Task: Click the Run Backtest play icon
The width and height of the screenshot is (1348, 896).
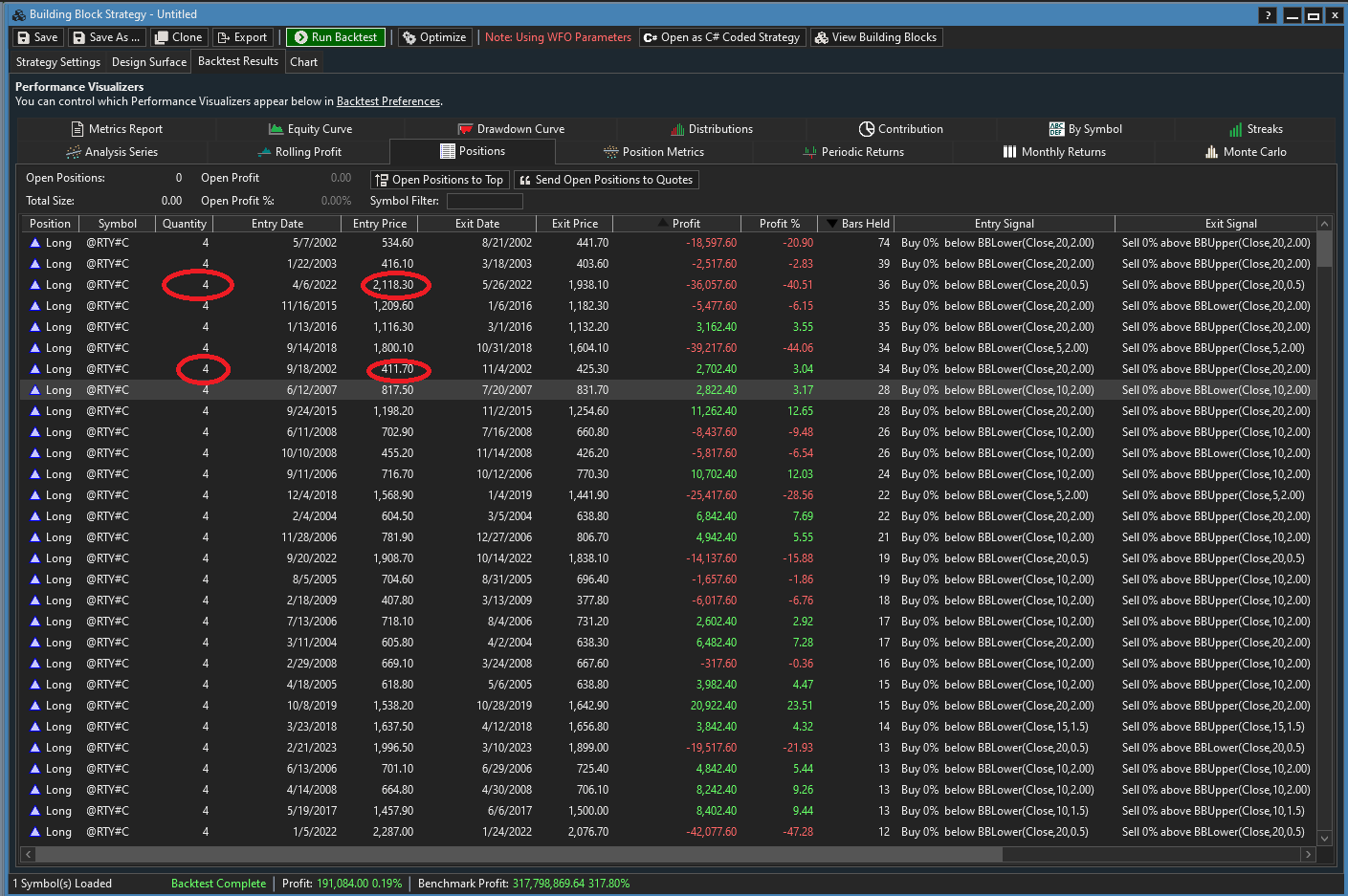Action: (x=301, y=37)
